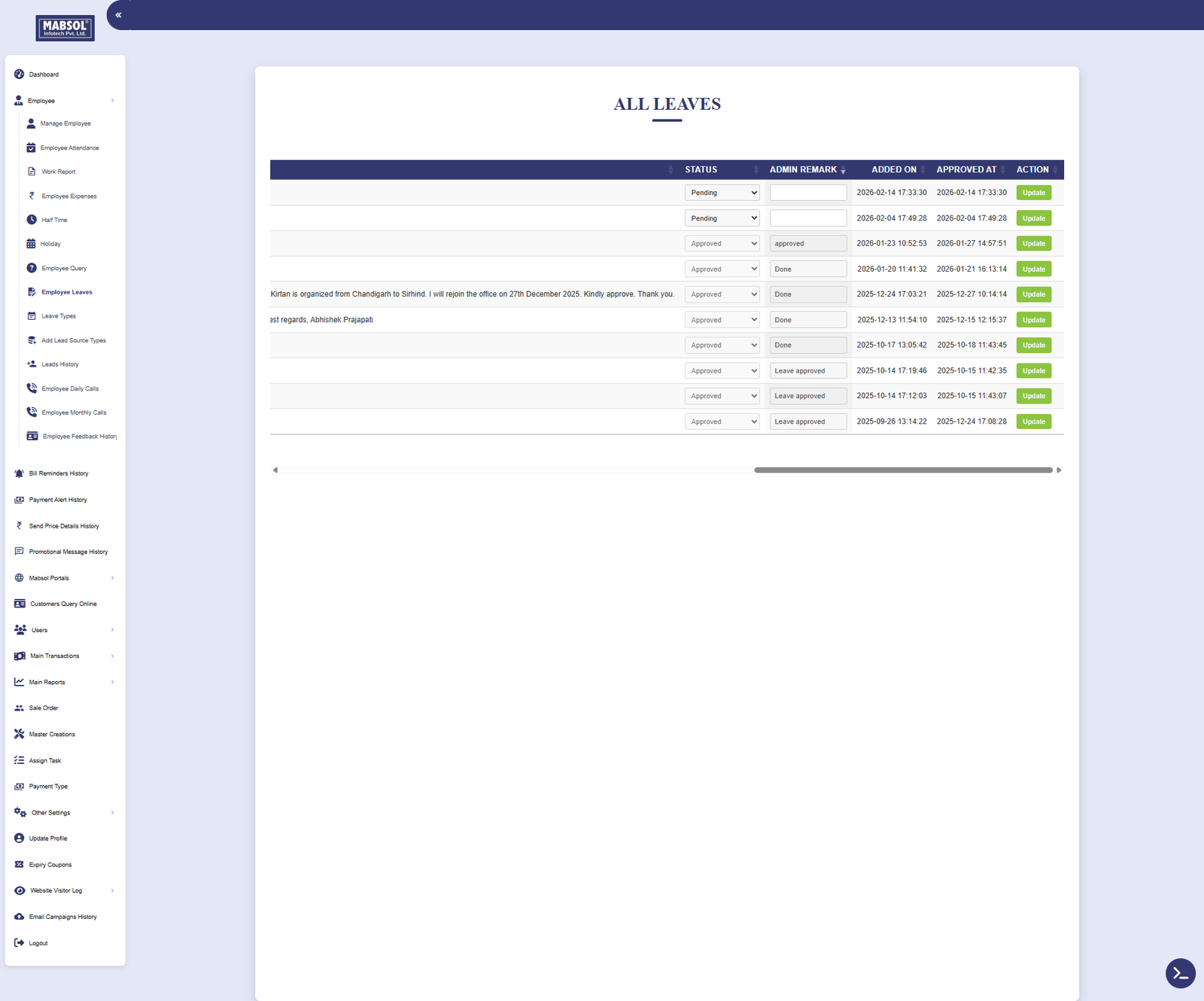Screen dimensions: 1204x1001
Task: Collapse the sidebar with double-chevron icon
Action: click(118, 15)
